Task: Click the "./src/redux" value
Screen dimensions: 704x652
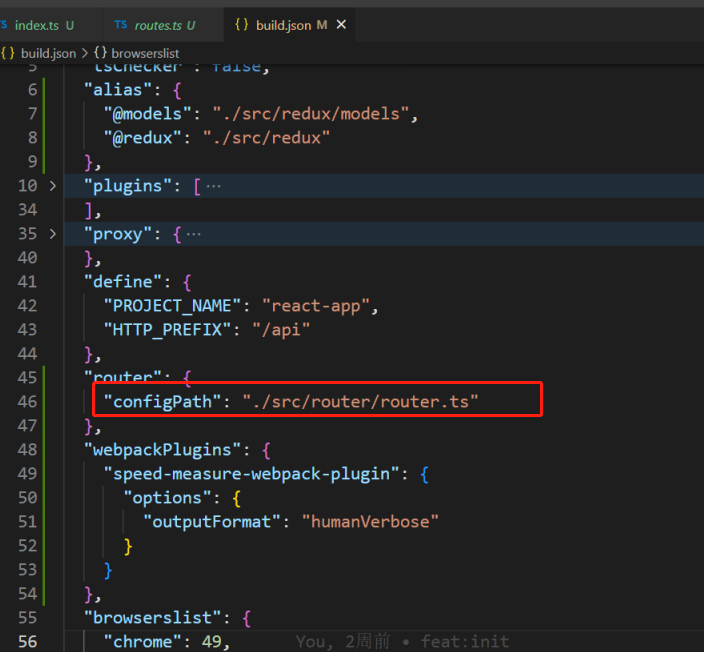Action: (266, 138)
